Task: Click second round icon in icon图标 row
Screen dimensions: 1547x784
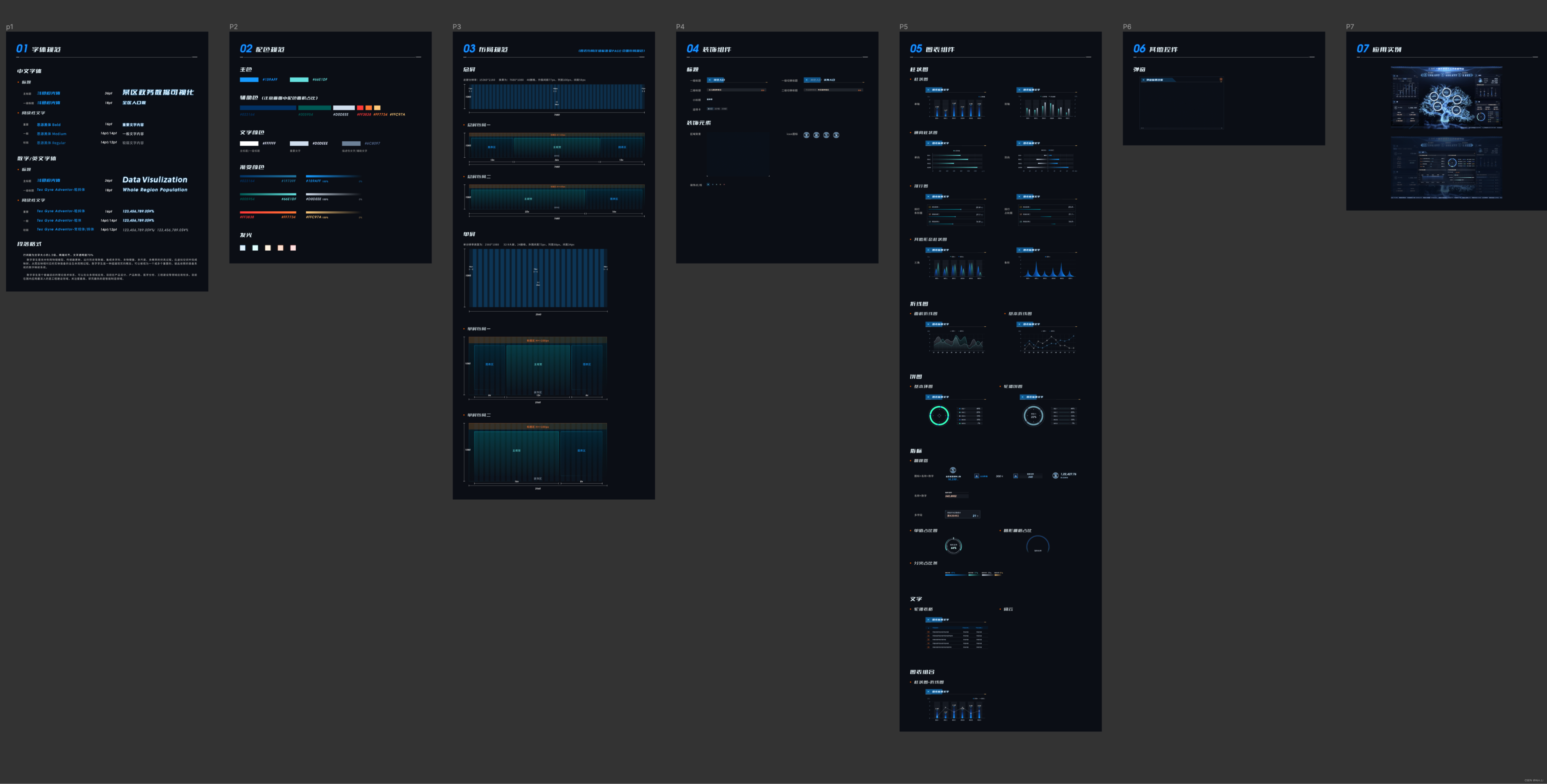Action: point(816,135)
